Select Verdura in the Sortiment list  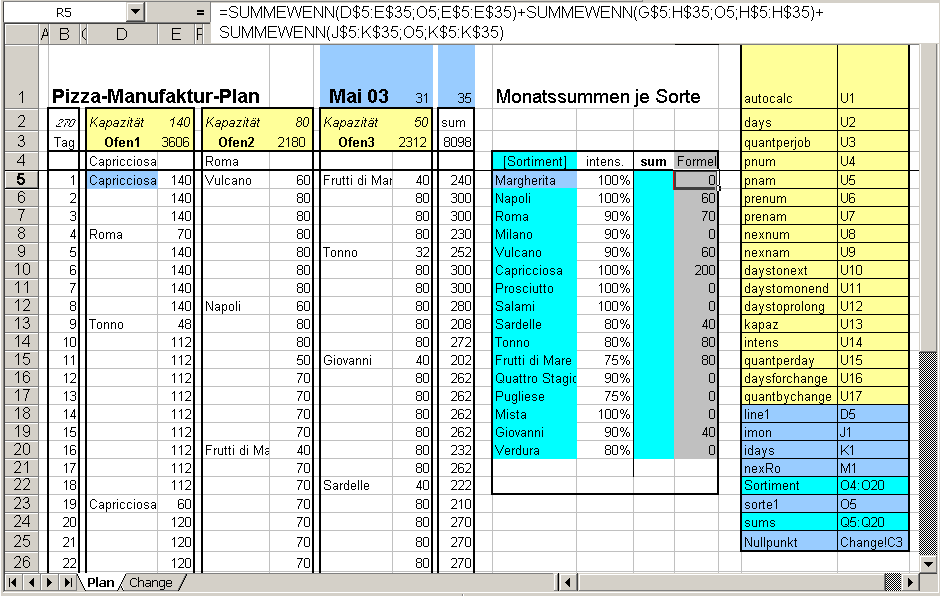click(535, 450)
